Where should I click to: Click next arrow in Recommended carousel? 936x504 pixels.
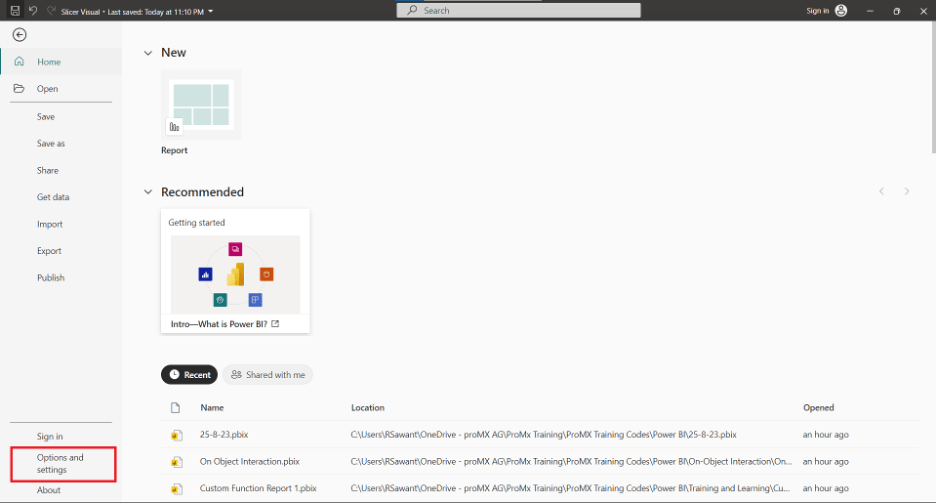(907, 191)
